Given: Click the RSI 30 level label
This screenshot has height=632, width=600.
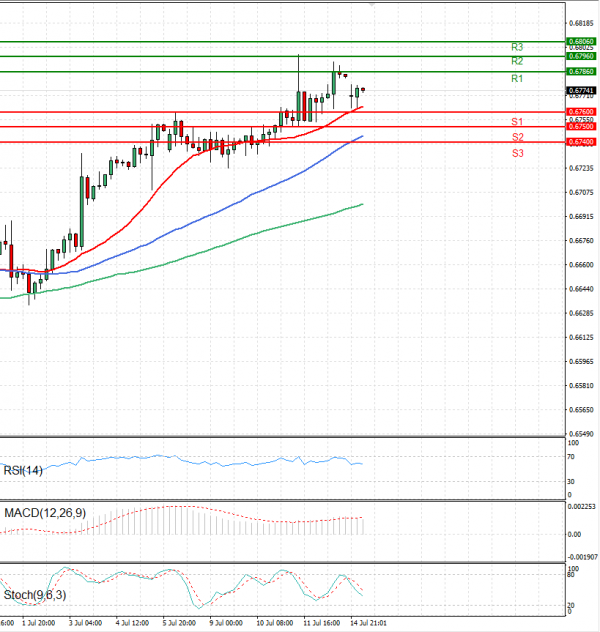Looking at the screenshot, I should pos(571,482).
